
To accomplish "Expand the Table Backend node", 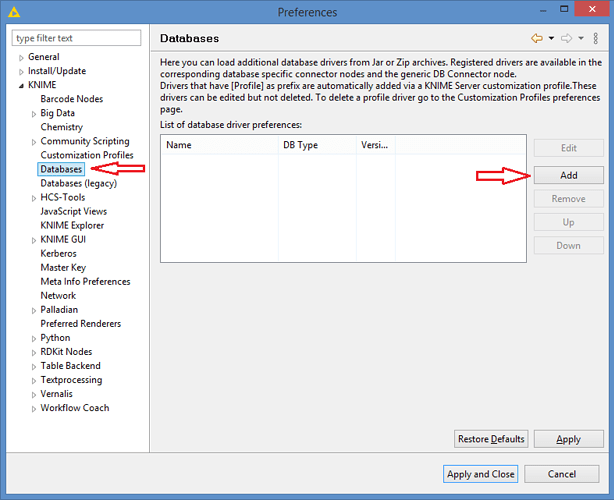I will click(x=34, y=367).
